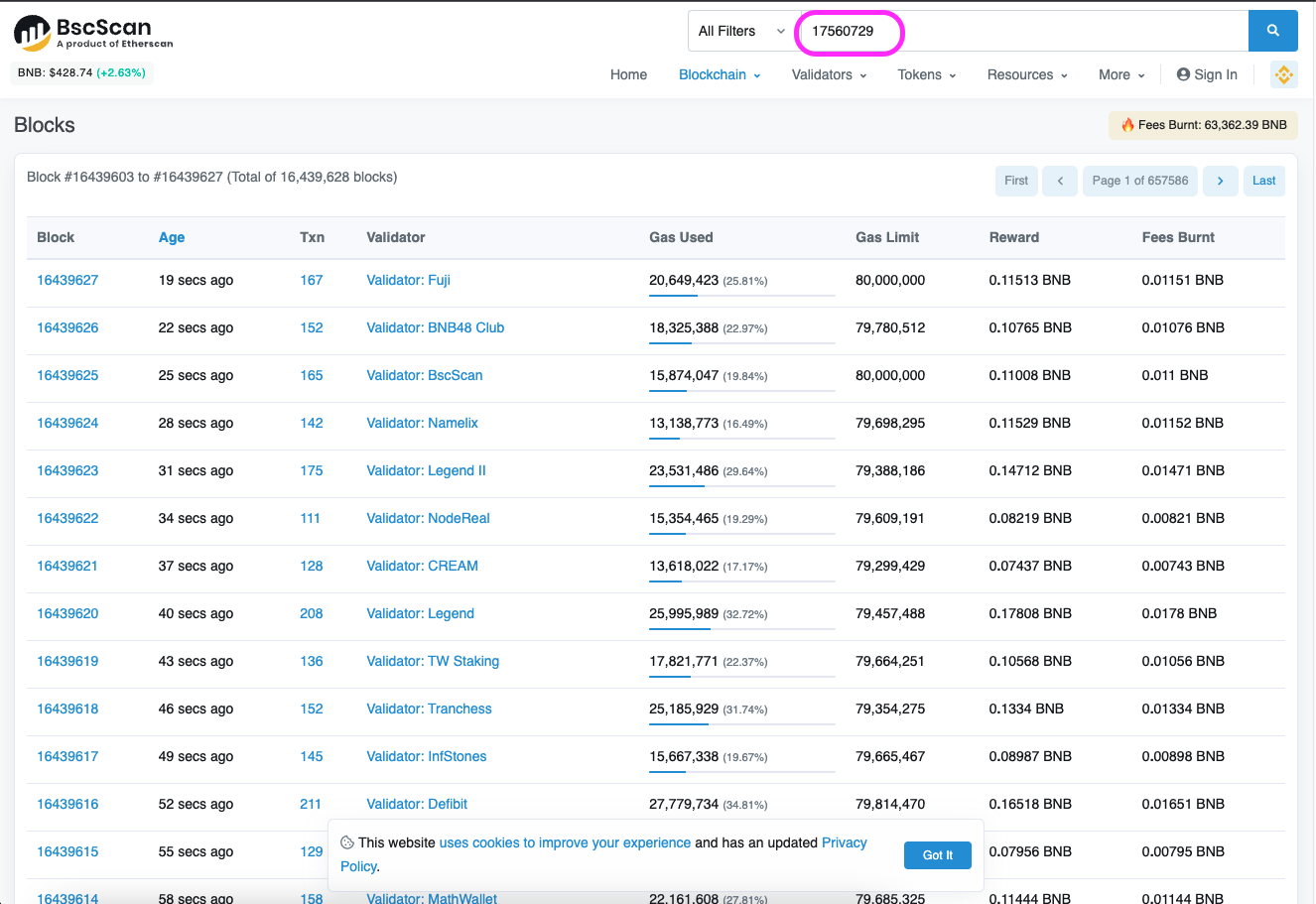Screen dimensions: 1316x904
Task: Open the All Filters dropdown
Action: click(741, 31)
